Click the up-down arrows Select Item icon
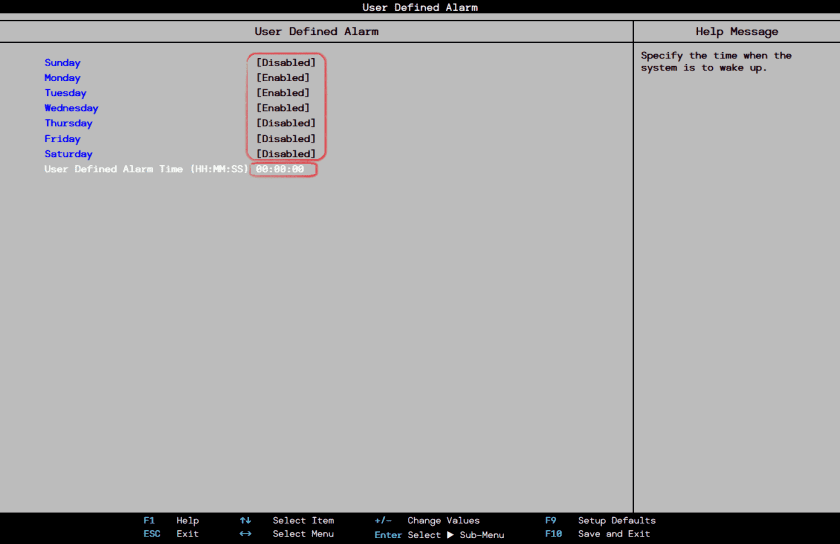The image size is (840, 544). [x=245, y=521]
